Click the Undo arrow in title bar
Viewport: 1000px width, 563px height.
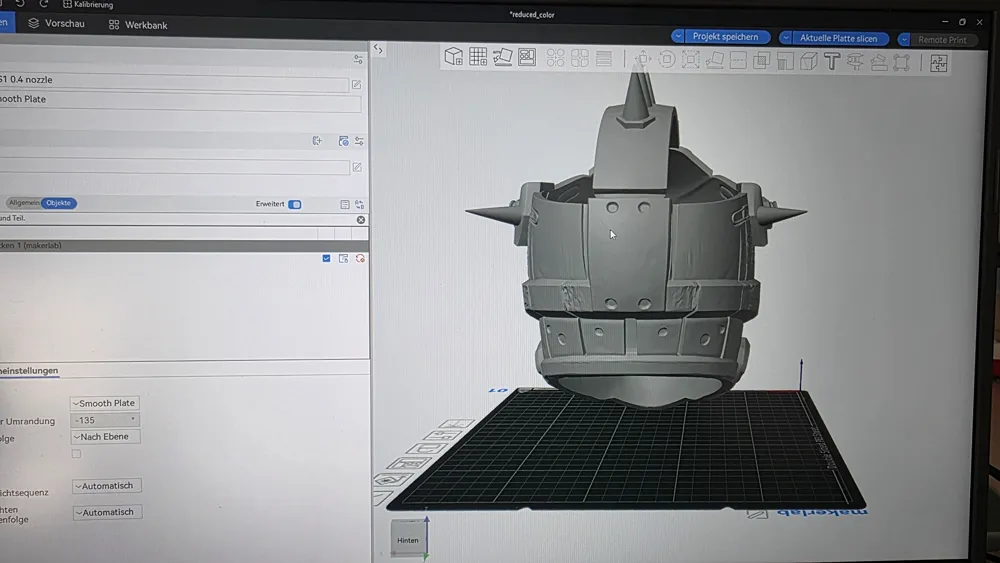(20, 3)
